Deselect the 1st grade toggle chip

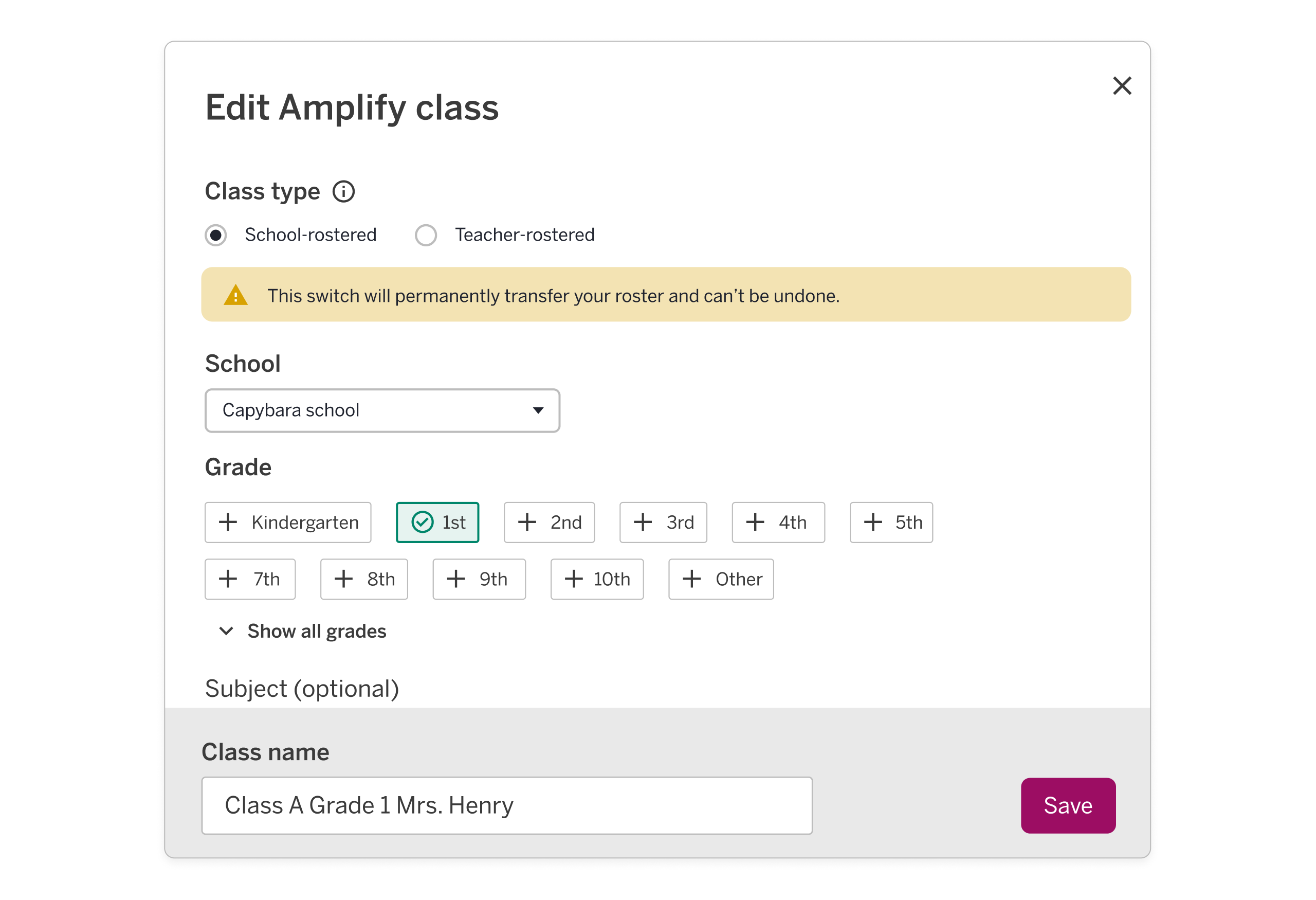click(437, 522)
